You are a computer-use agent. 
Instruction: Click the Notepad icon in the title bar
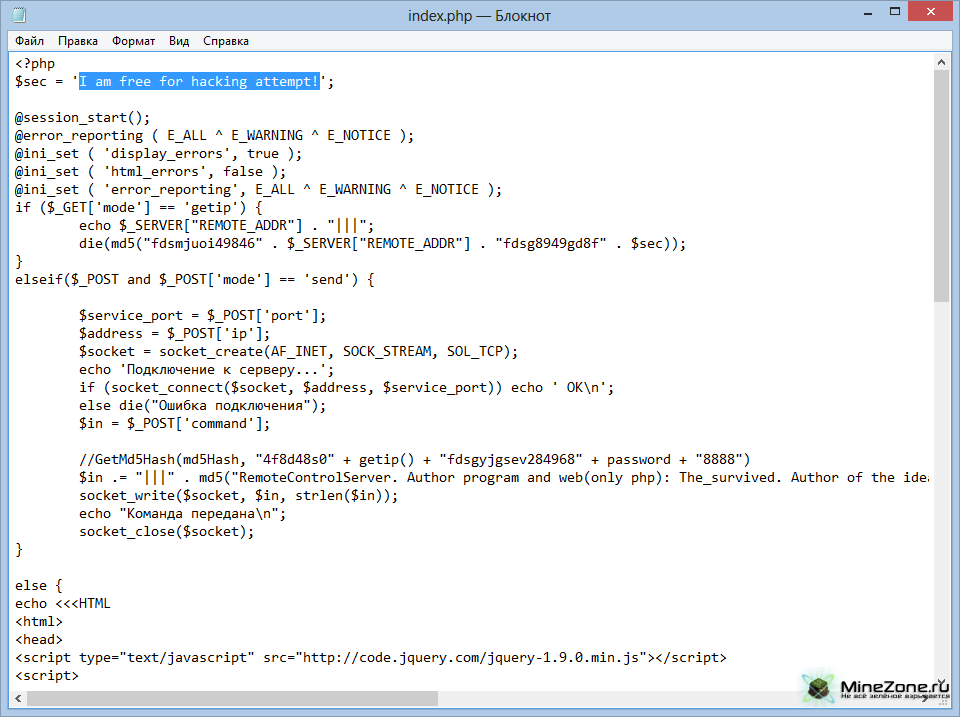point(20,15)
